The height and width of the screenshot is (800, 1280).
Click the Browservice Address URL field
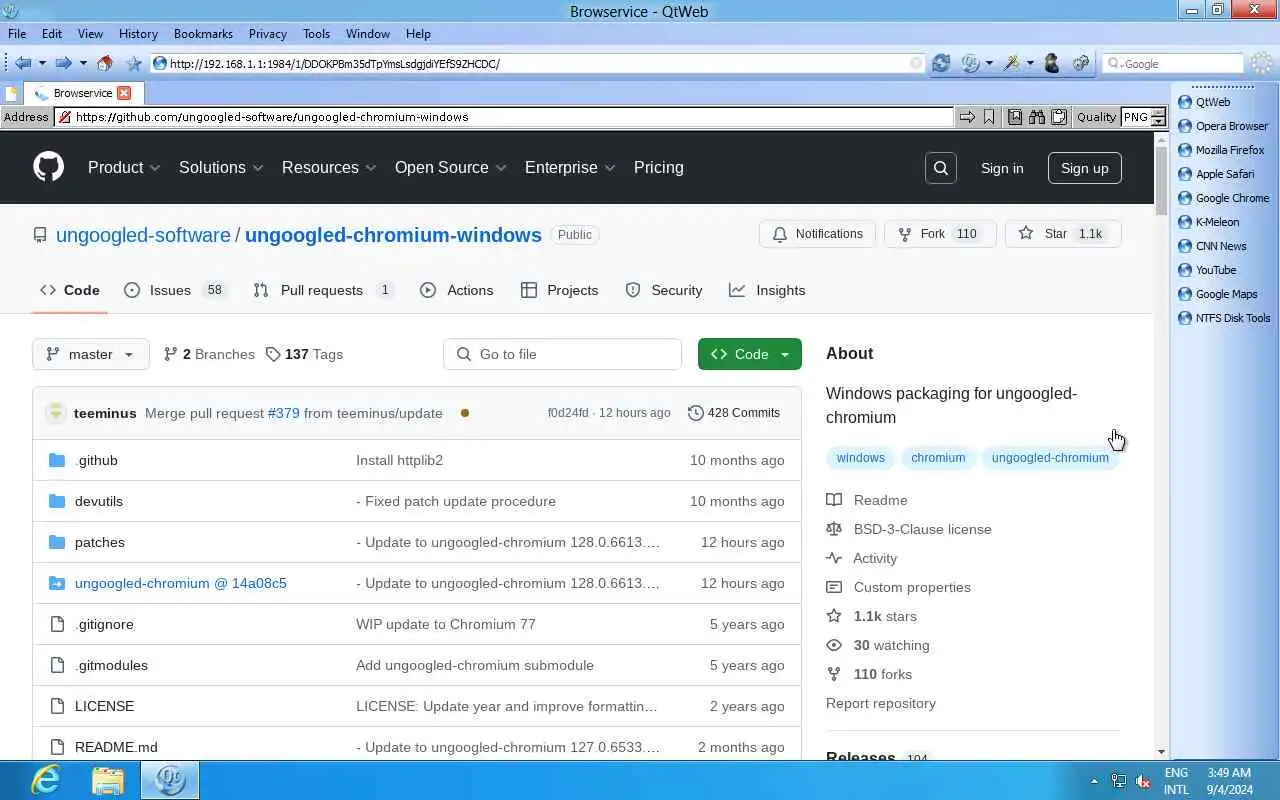click(505, 117)
